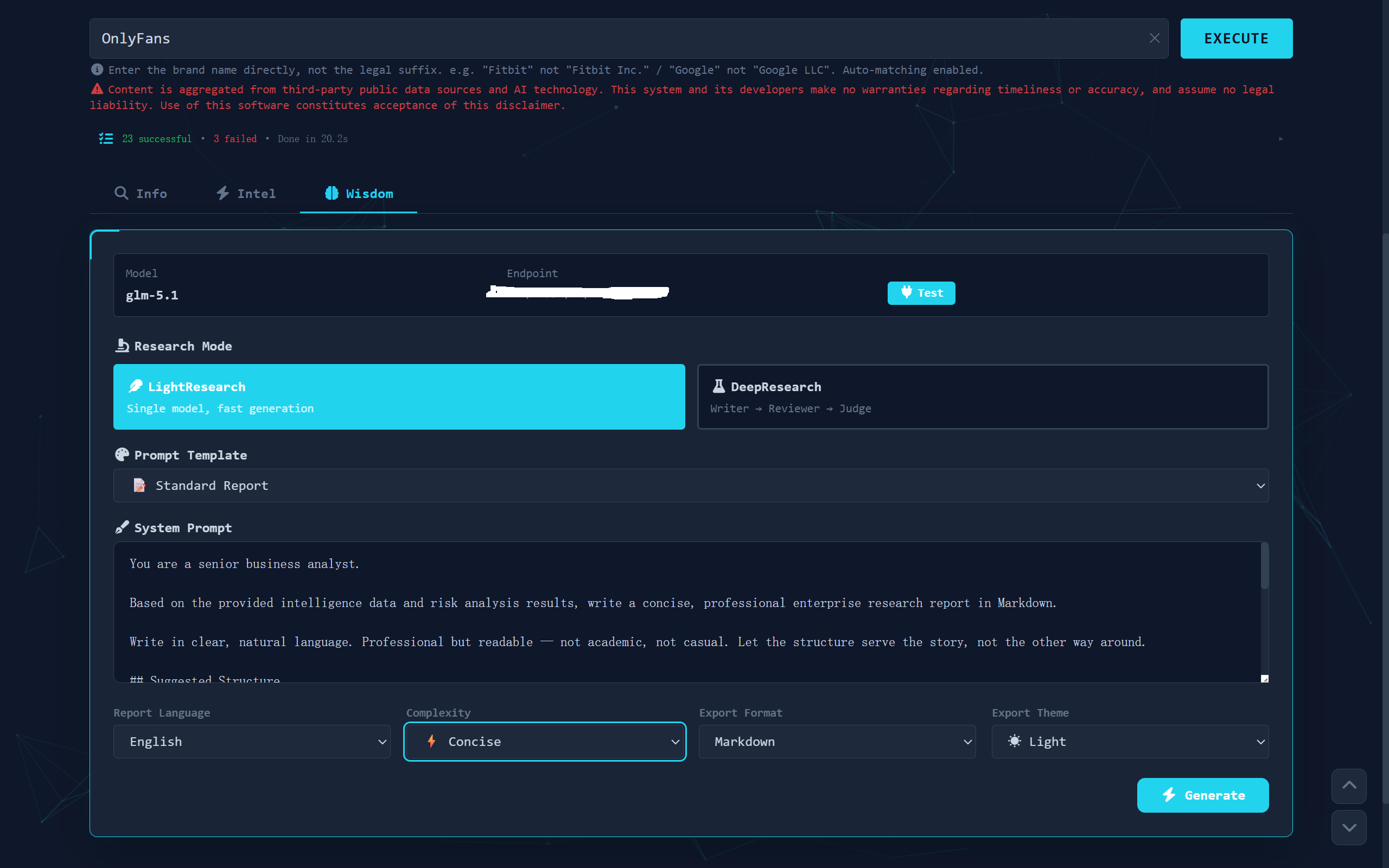Click the redacted Endpoint value
This screenshot has width=1389, height=868.
577,292
